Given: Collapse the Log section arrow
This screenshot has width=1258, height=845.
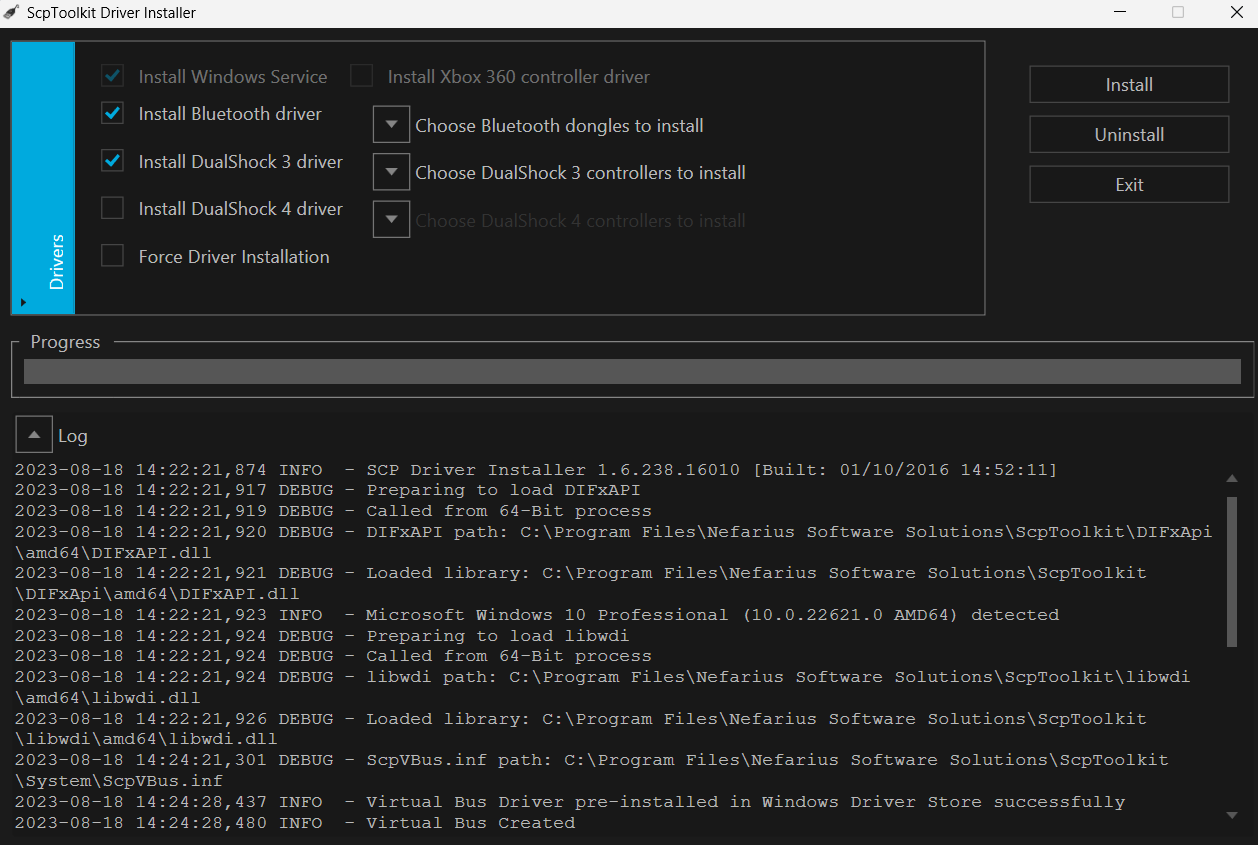Looking at the screenshot, I should click(x=34, y=435).
